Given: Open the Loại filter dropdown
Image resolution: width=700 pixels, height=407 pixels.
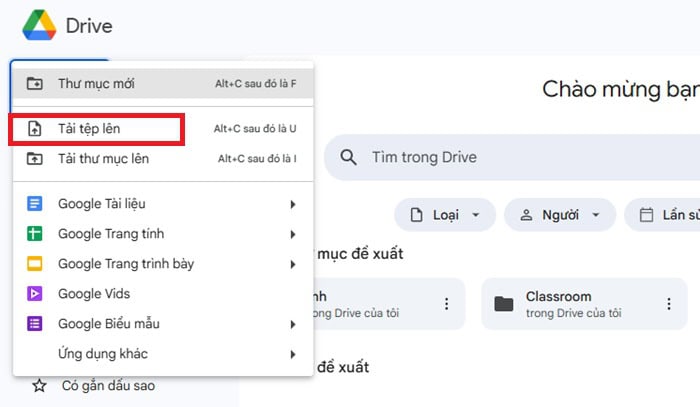Looking at the screenshot, I should coord(445,215).
